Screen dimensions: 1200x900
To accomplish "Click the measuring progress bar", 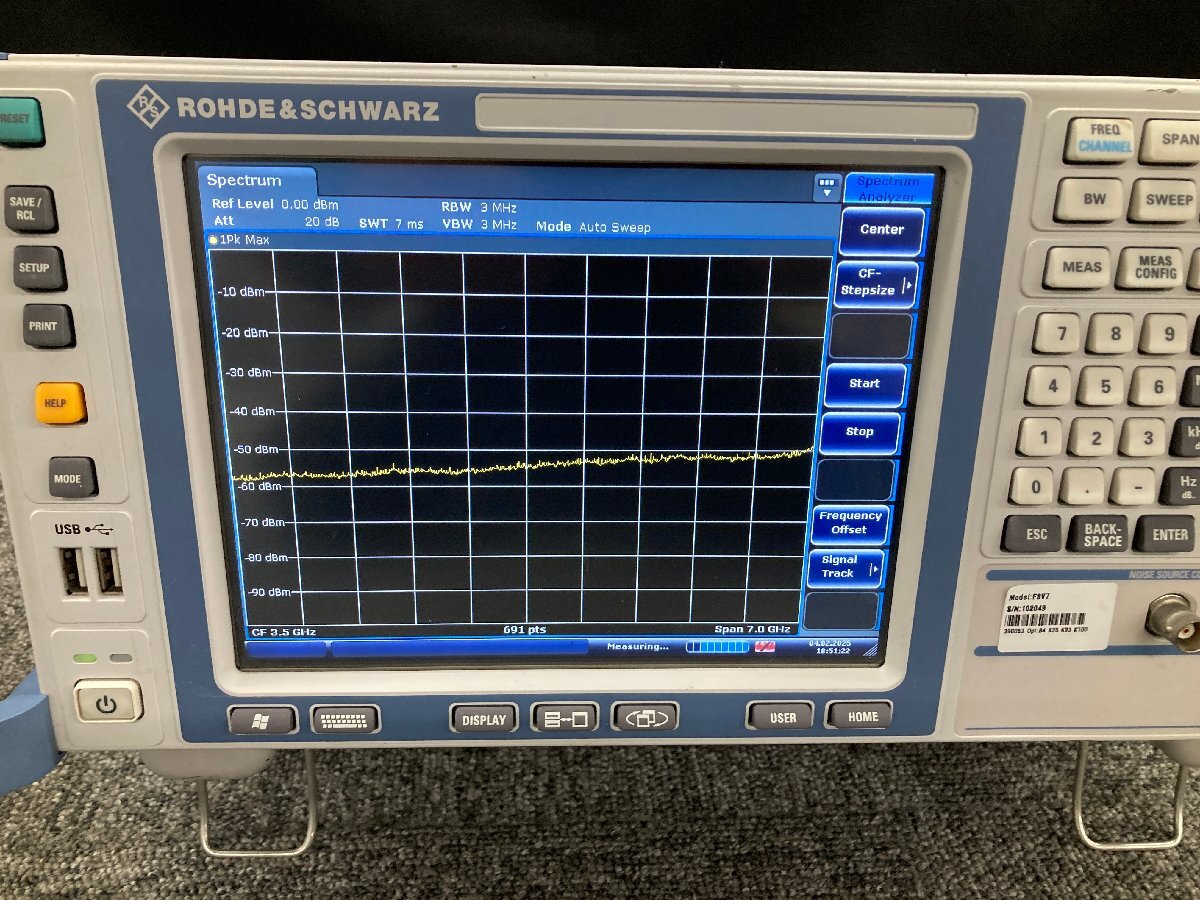I will pyautogui.click(x=717, y=647).
